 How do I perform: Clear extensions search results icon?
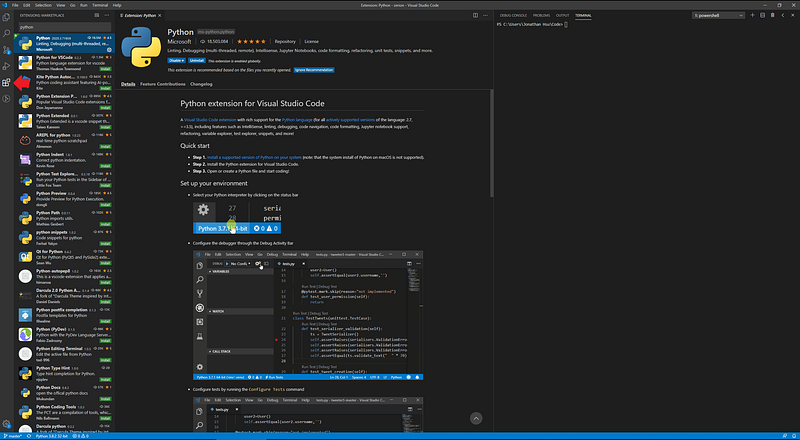pos(97,15)
